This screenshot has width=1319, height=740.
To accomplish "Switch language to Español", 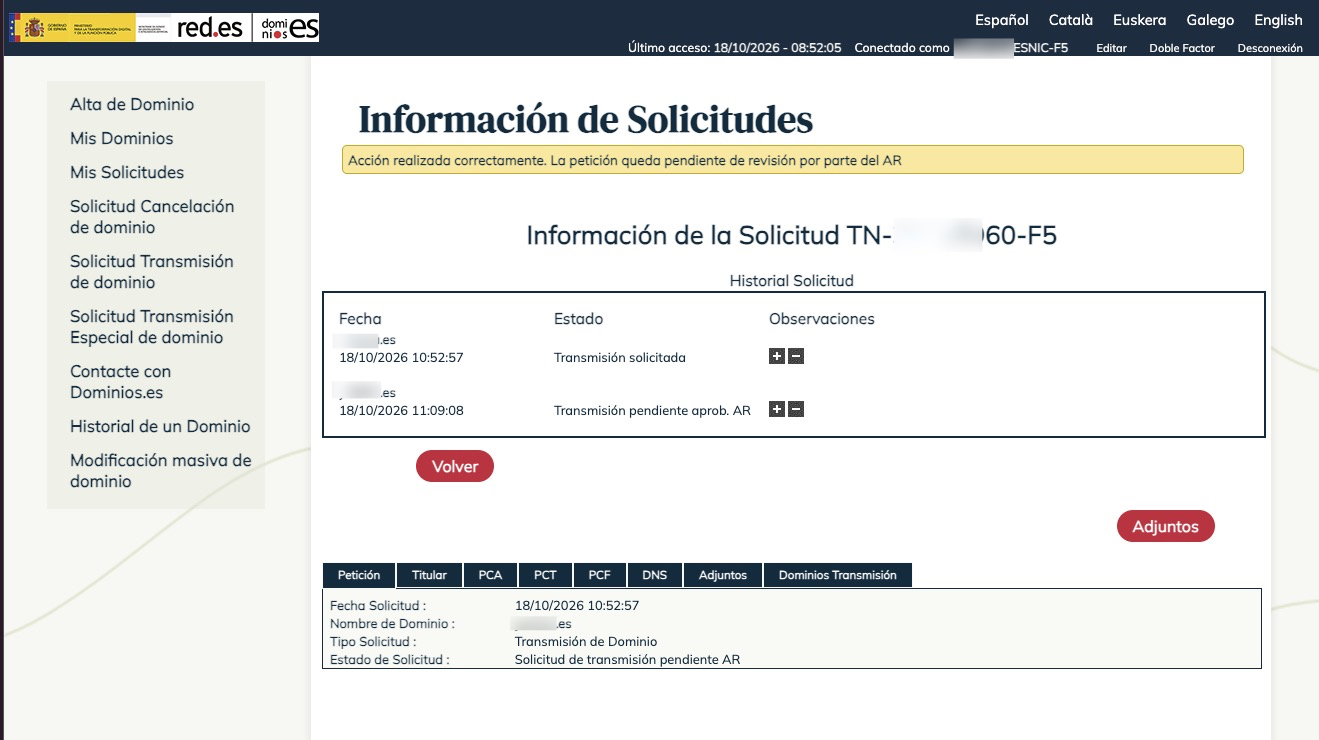I will (1002, 20).
